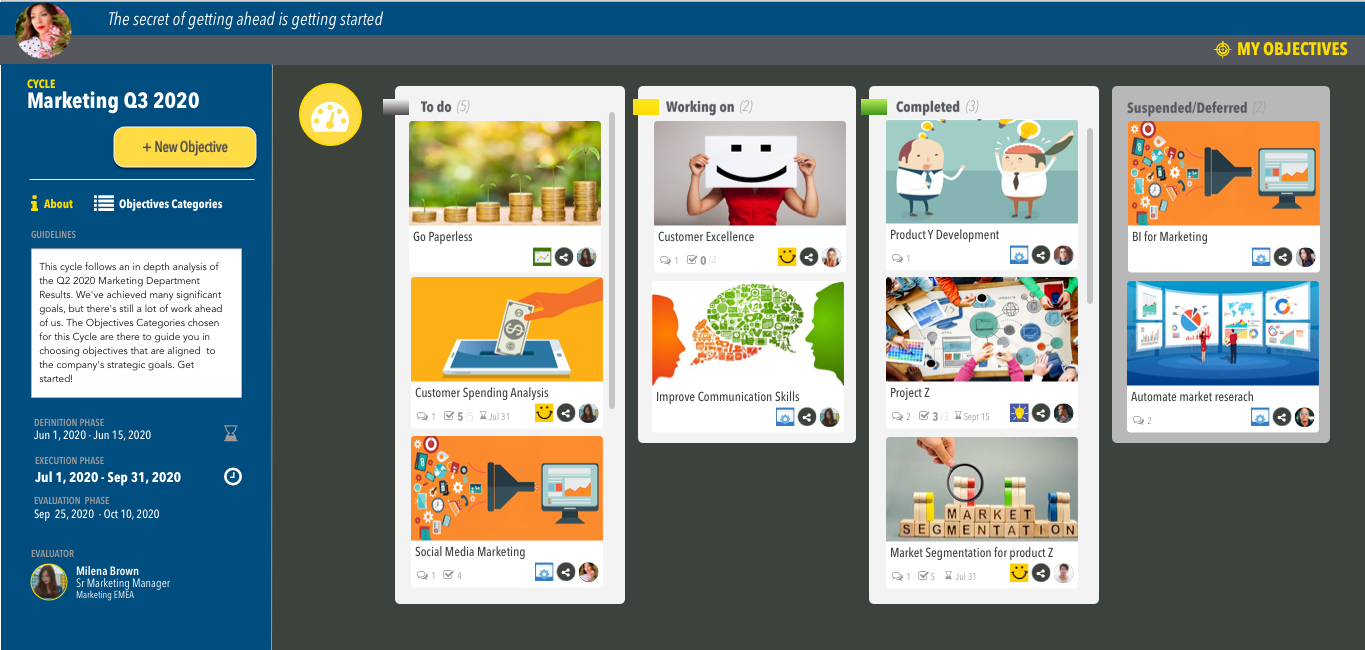Open the About tab in sidebar
Screen dimensions: 1365x650
pos(52,204)
